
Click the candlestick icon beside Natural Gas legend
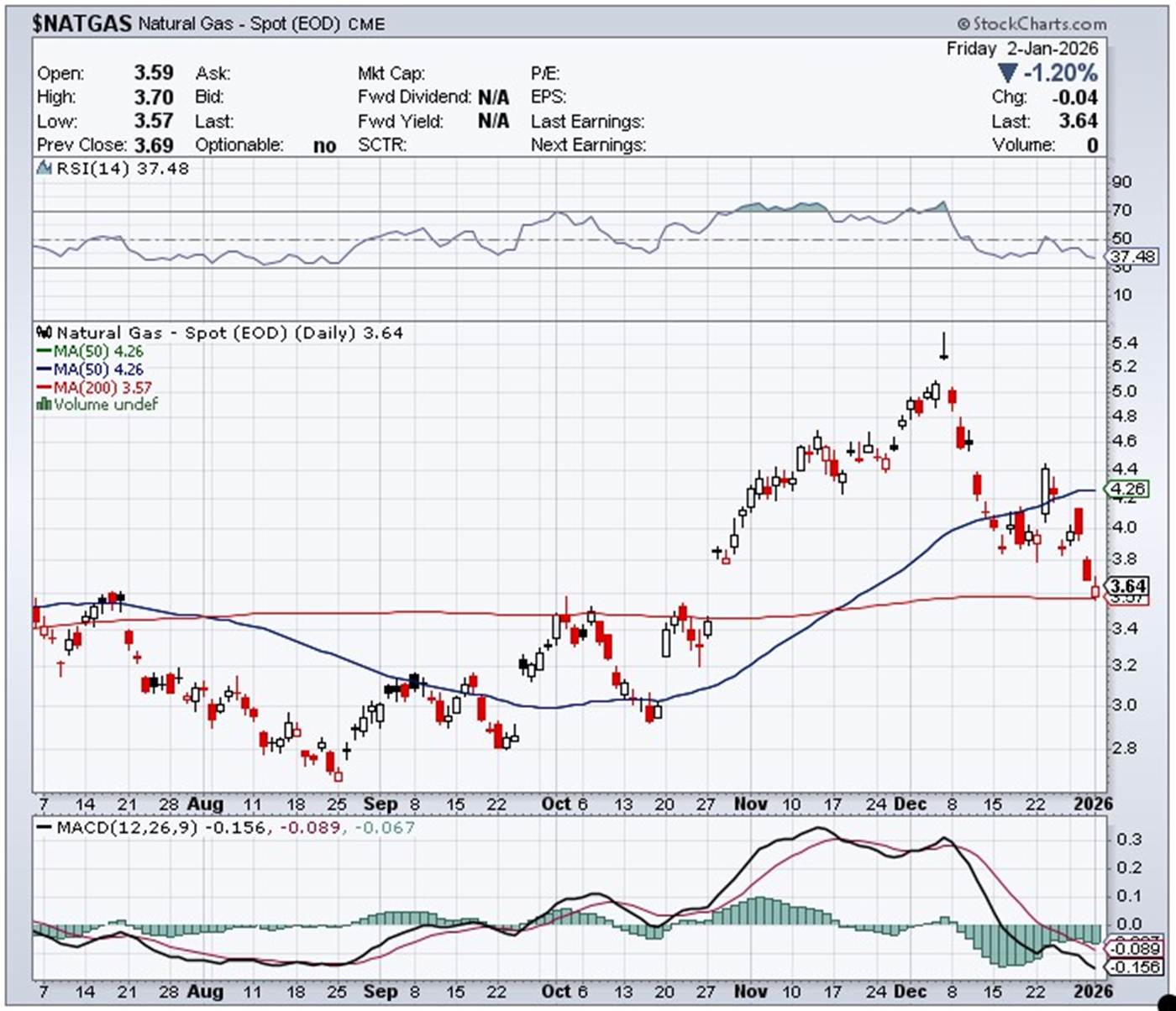(x=45, y=333)
